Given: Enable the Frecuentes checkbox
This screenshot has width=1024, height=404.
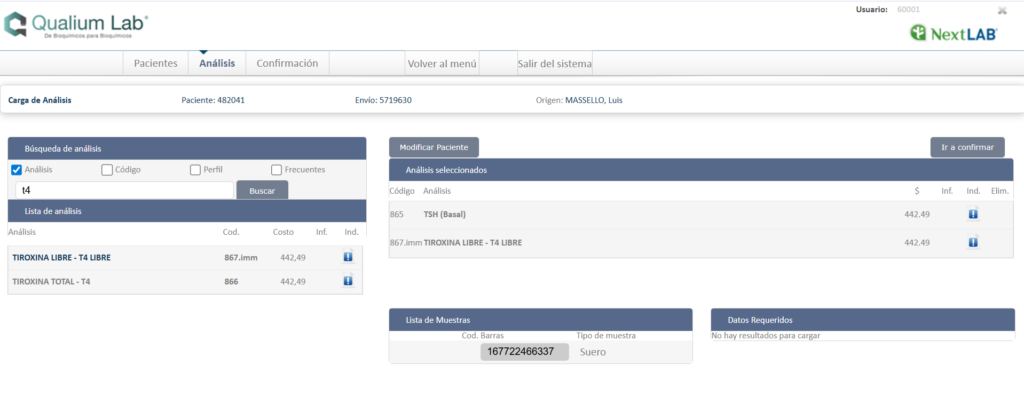Looking at the screenshot, I should 276,170.
